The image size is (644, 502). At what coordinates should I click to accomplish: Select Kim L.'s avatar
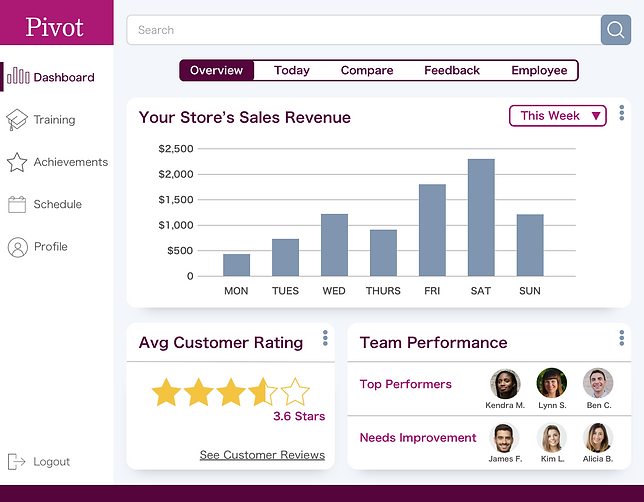click(x=552, y=438)
